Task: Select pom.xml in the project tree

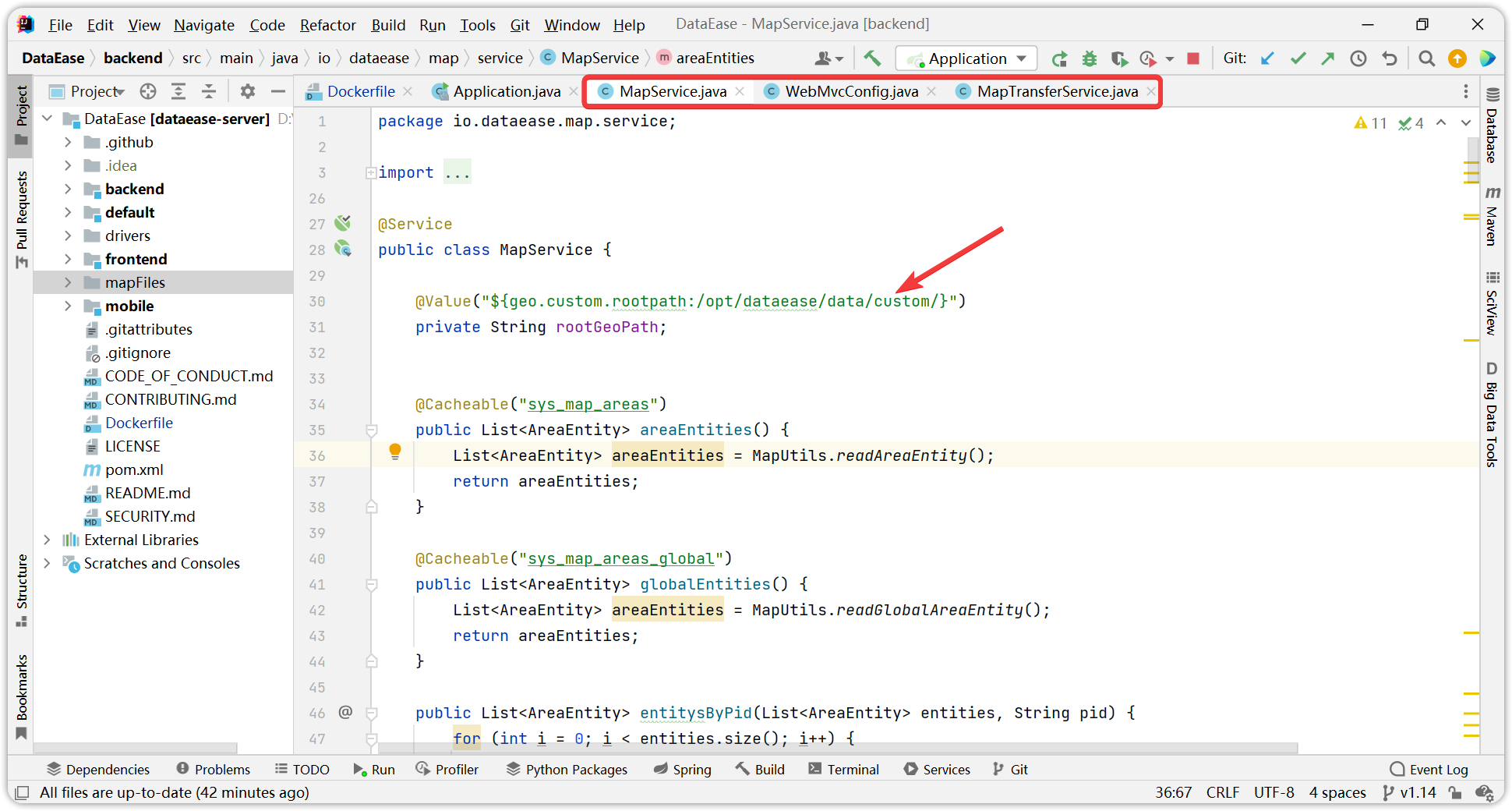Action: [134, 469]
